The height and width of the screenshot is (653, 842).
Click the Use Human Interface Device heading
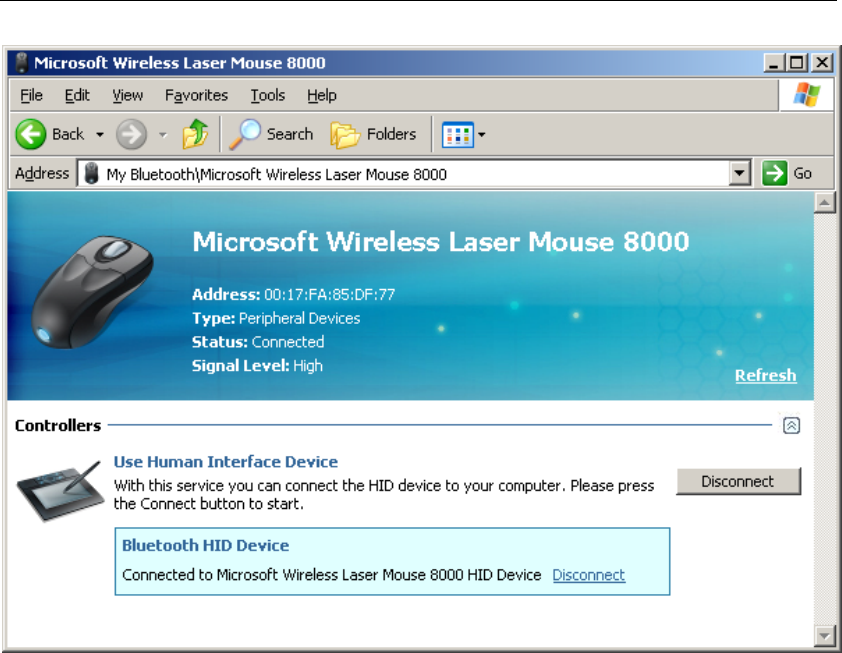[226, 462]
